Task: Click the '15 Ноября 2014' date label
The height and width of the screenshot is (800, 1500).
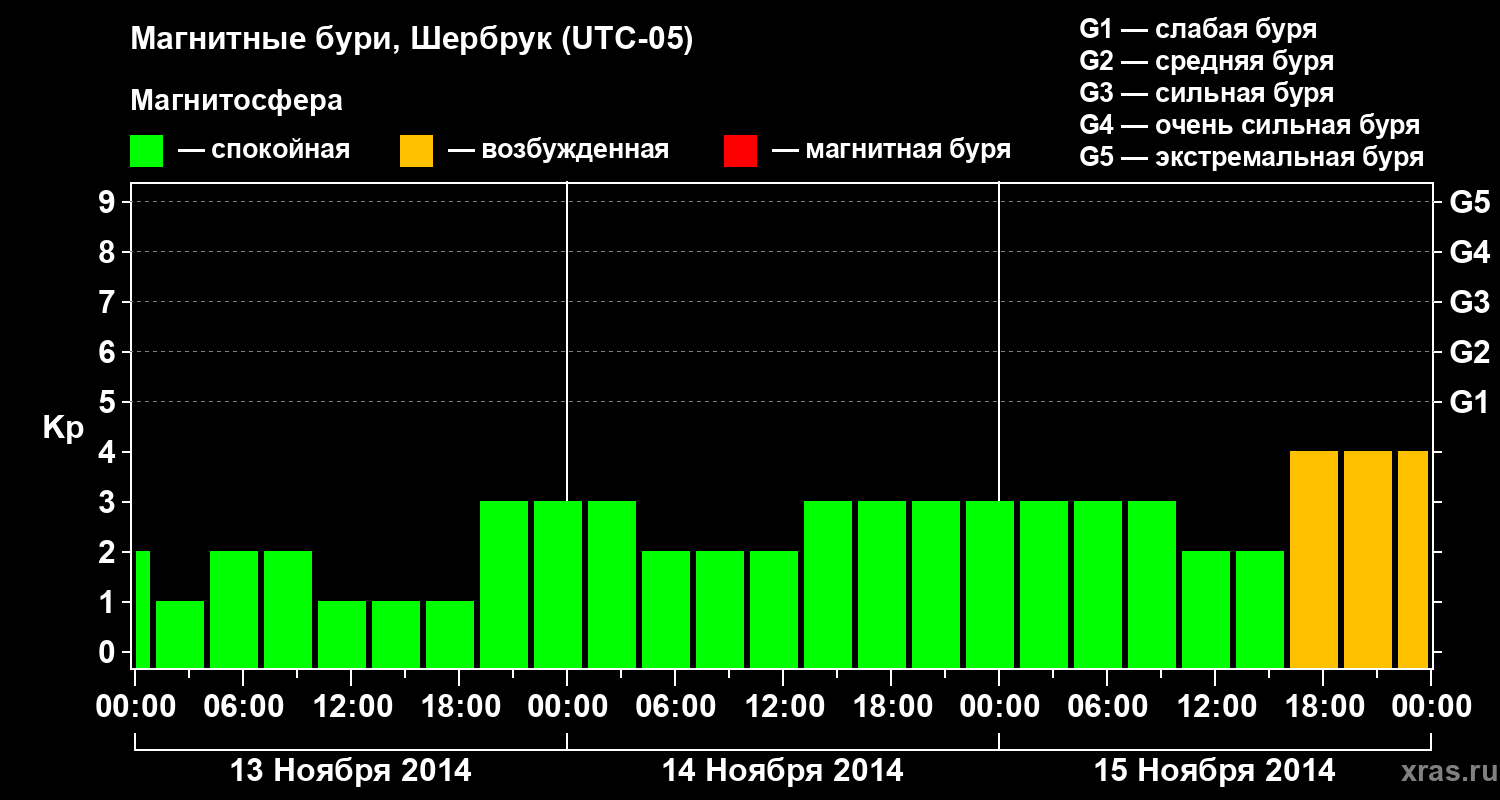Action: [x=1215, y=771]
